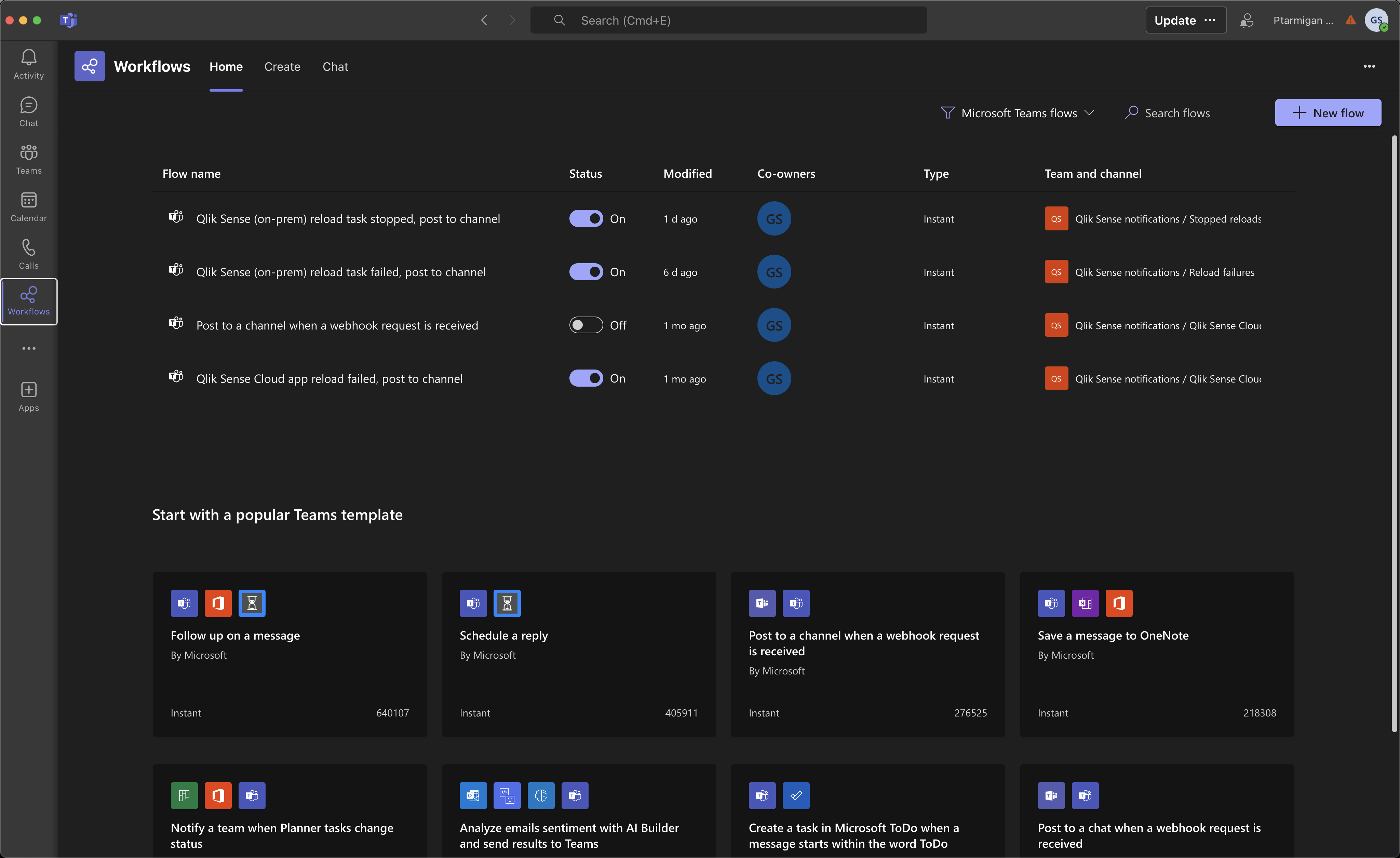Click the Status column header
This screenshot has height=858, width=1400.
585,174
